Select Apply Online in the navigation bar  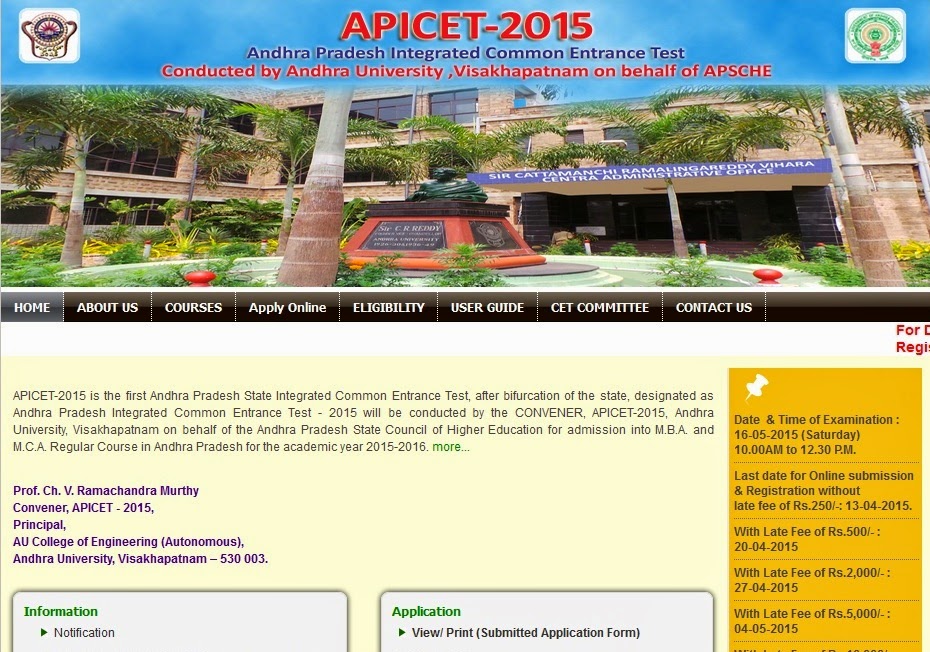tap(288, 307)
